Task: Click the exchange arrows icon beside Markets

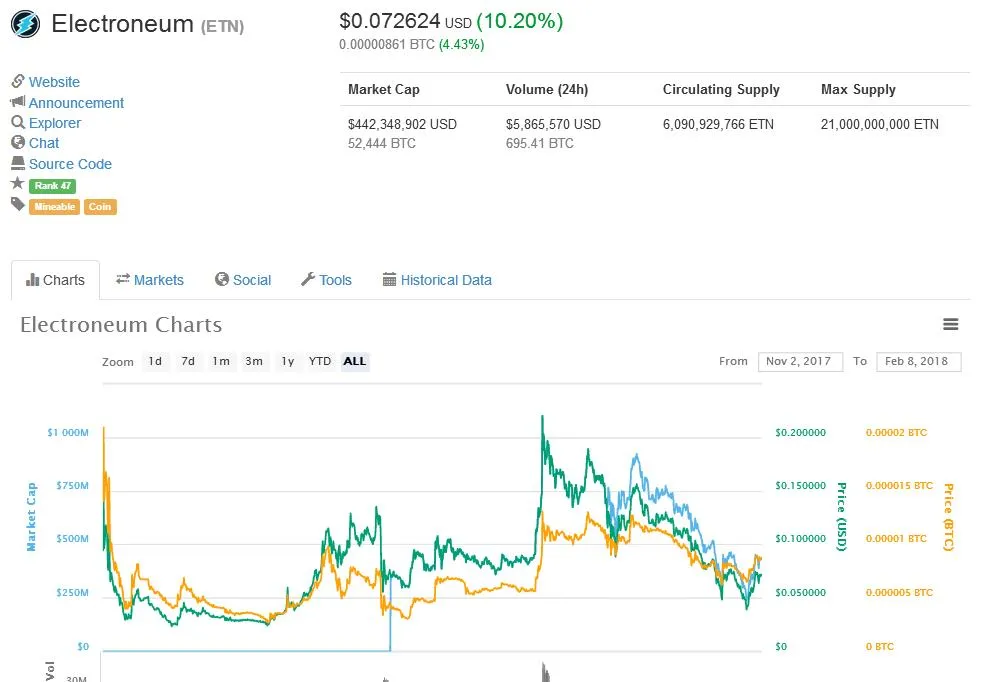Action: tap(123, 279)
